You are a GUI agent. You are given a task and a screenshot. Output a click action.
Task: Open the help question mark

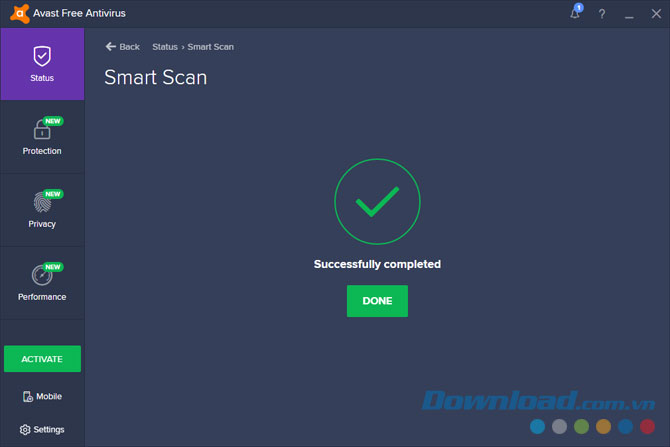tap(602, 14)
